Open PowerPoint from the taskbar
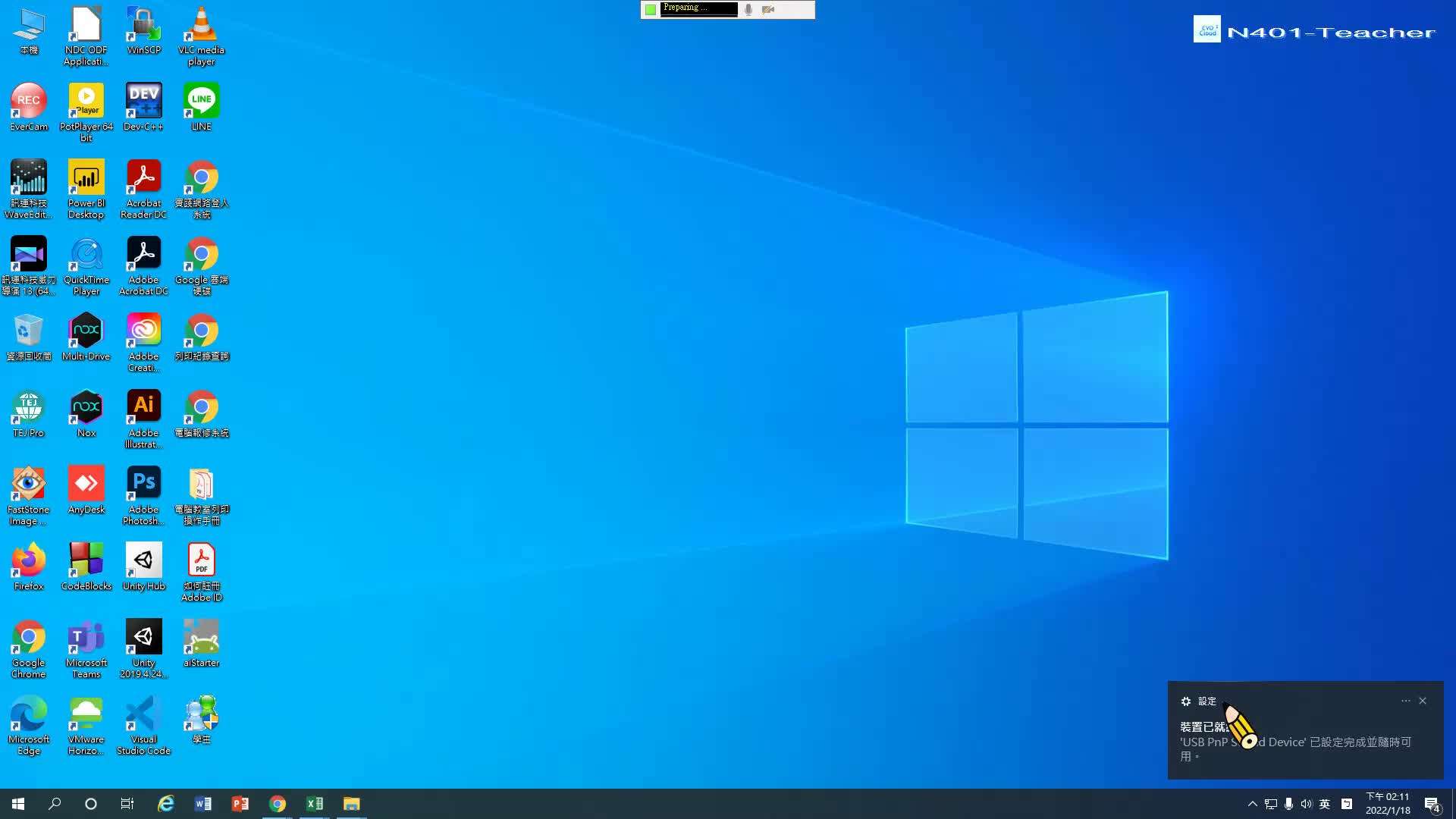The image size is (1456, 819). point(240,804)
